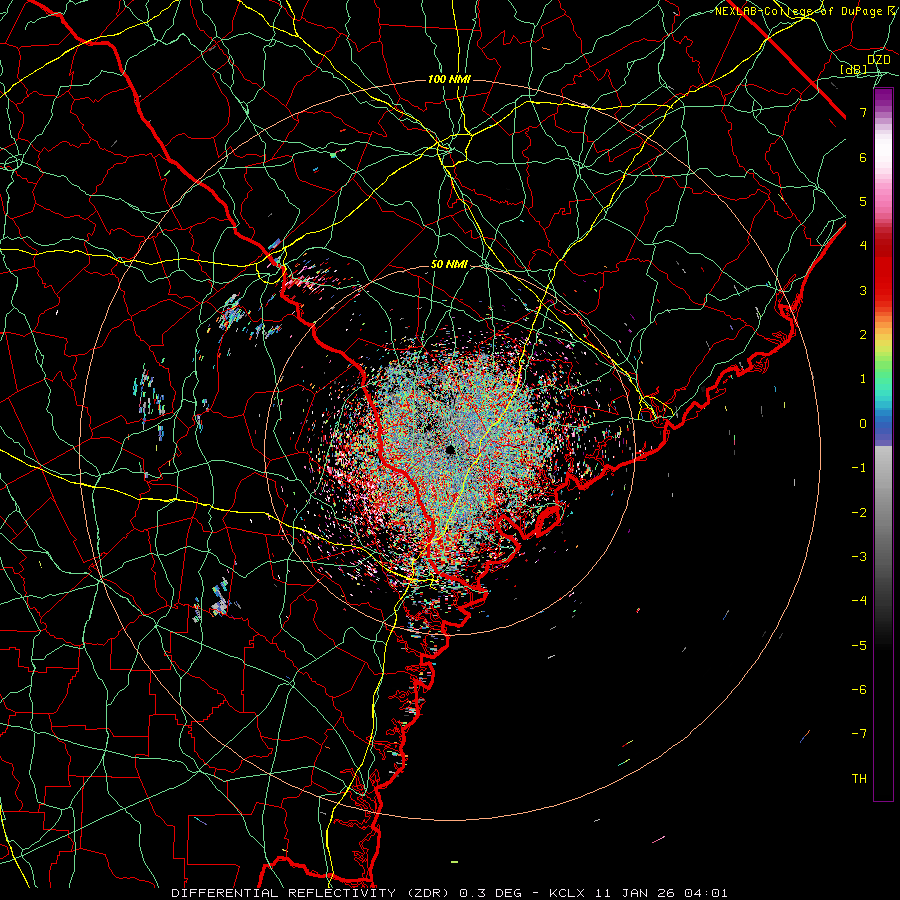Click the color scale label "-1"
900x900 pixels.
[859, 467]
